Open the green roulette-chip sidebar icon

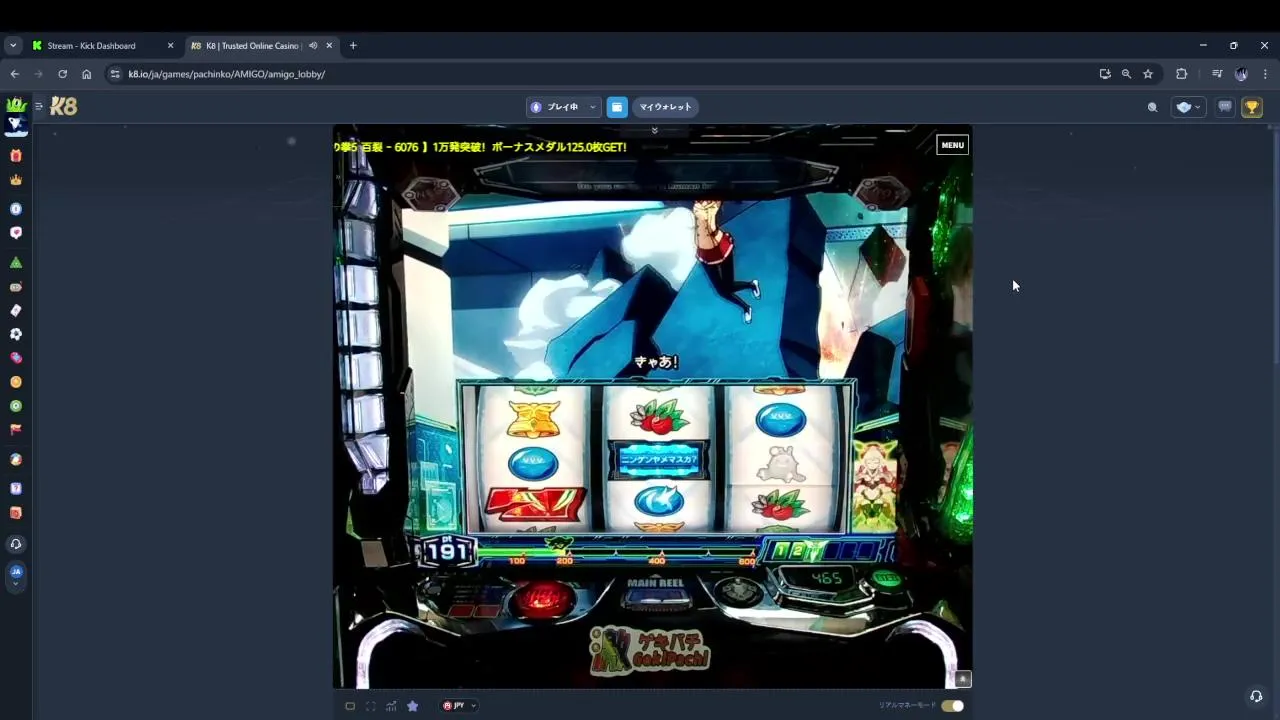coord(16,406)
